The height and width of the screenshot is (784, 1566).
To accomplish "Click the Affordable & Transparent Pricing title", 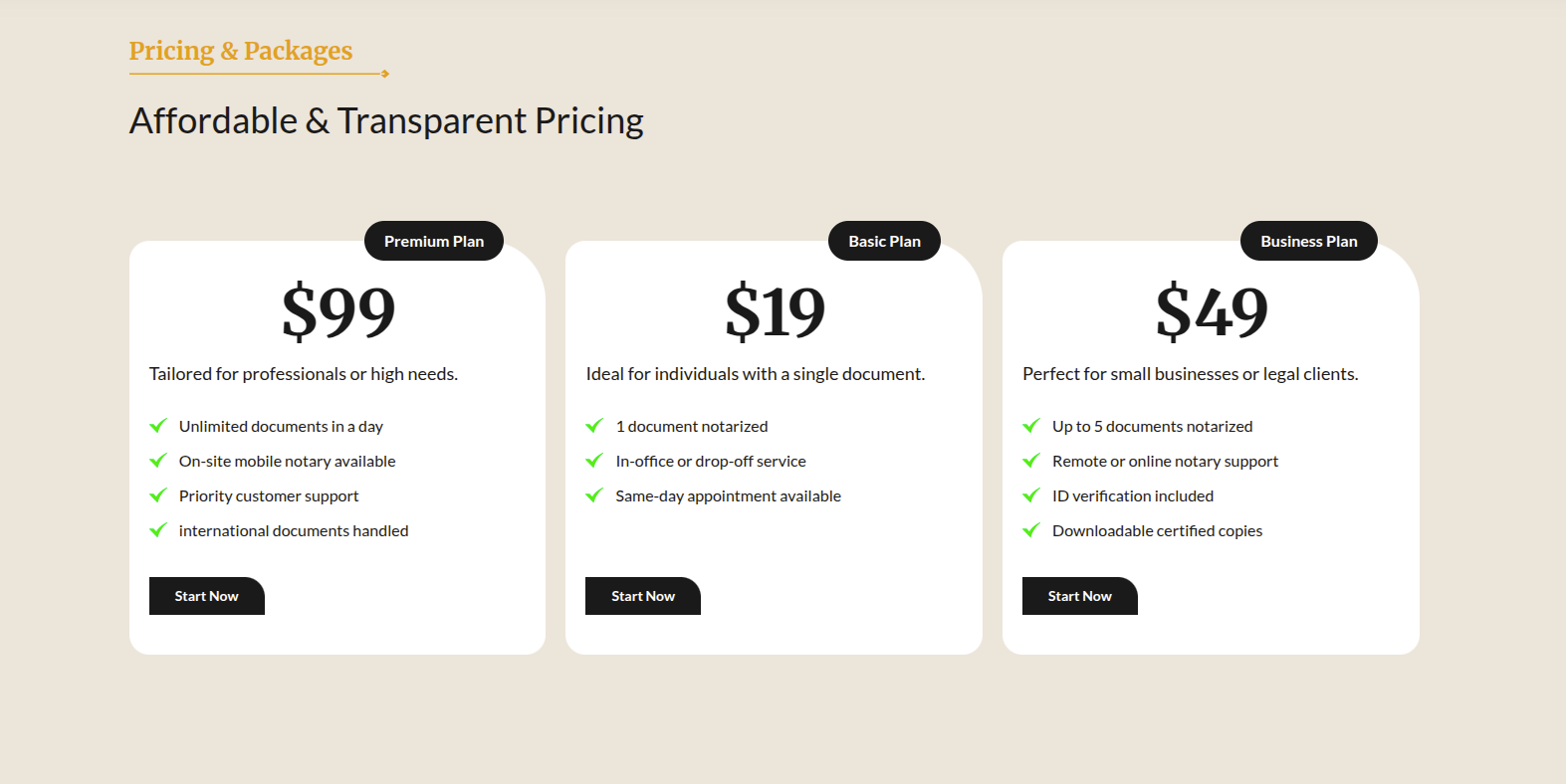I will point(386,121).
